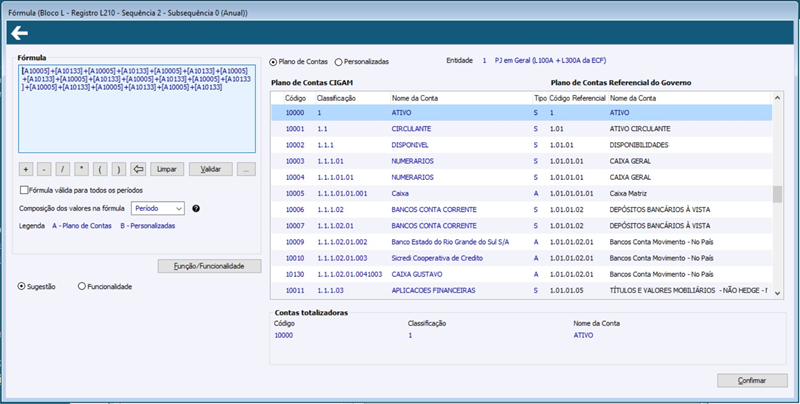800x404 pixels.
Task: Click the Código Referencial column header
Action: (x=578, y=98)
